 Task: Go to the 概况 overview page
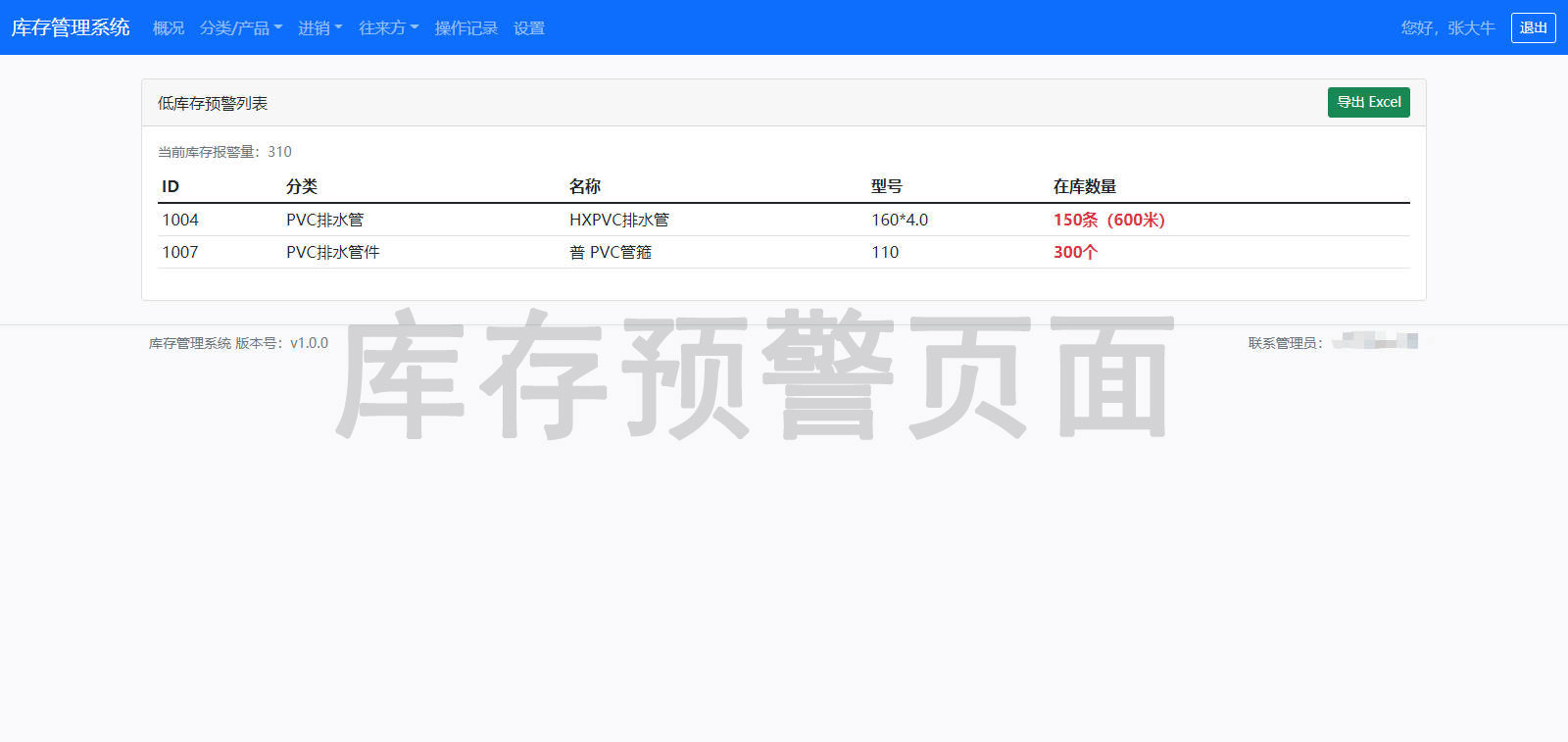[169, 28]
